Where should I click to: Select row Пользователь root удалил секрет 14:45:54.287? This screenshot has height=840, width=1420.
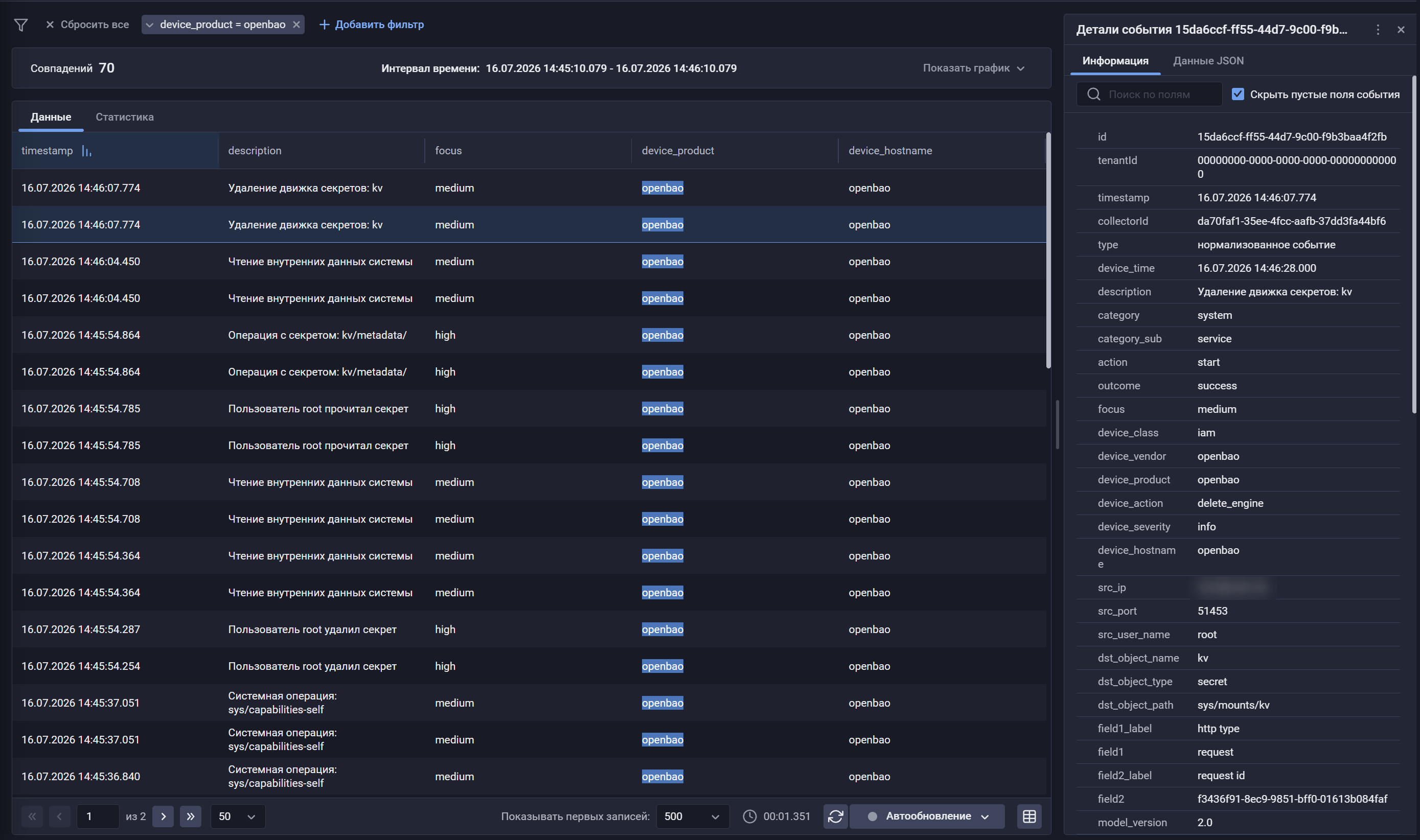(530, 629)
